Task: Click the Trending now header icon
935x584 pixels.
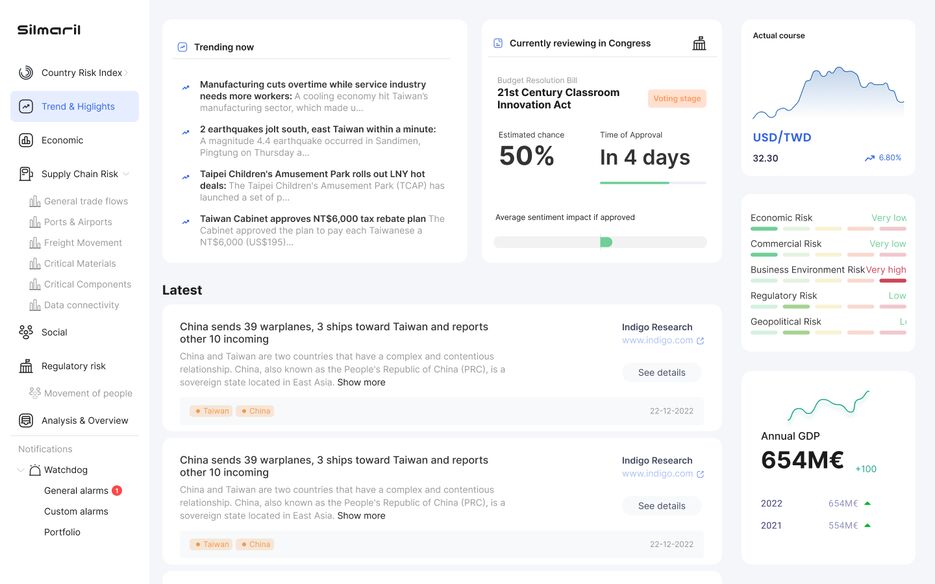Action: click(x=182, y=47)
